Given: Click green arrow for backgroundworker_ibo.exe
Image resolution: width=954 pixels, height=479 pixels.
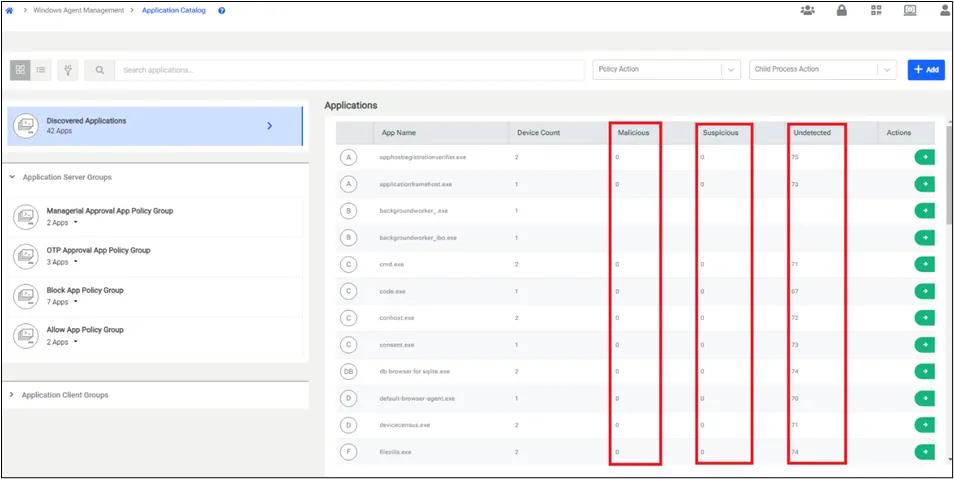Looking at the screenshot, I should point(925,237).
